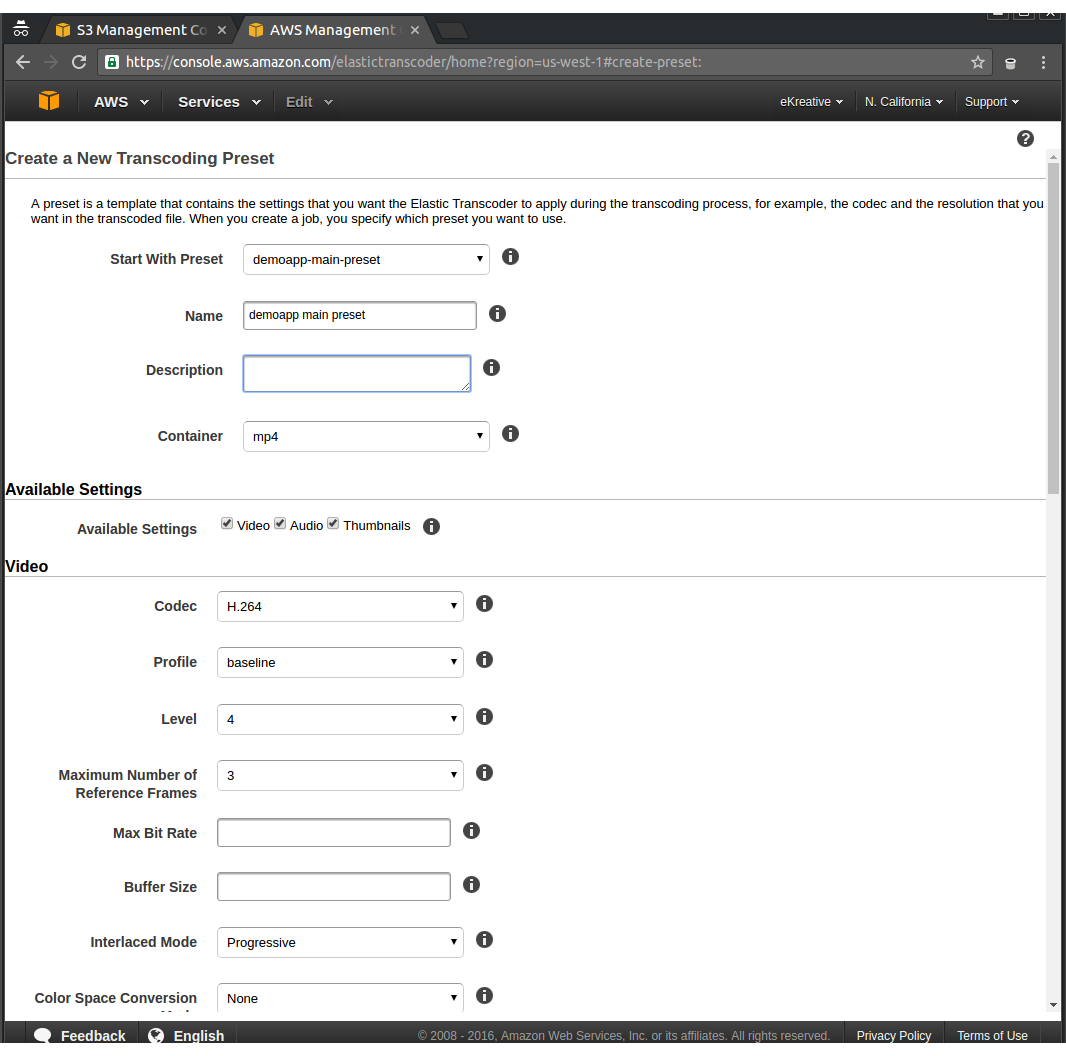The height and width of the screenshot is (1056, 1066).
Task: Toggle the Audio checkbox
Action: pos(280,524)
